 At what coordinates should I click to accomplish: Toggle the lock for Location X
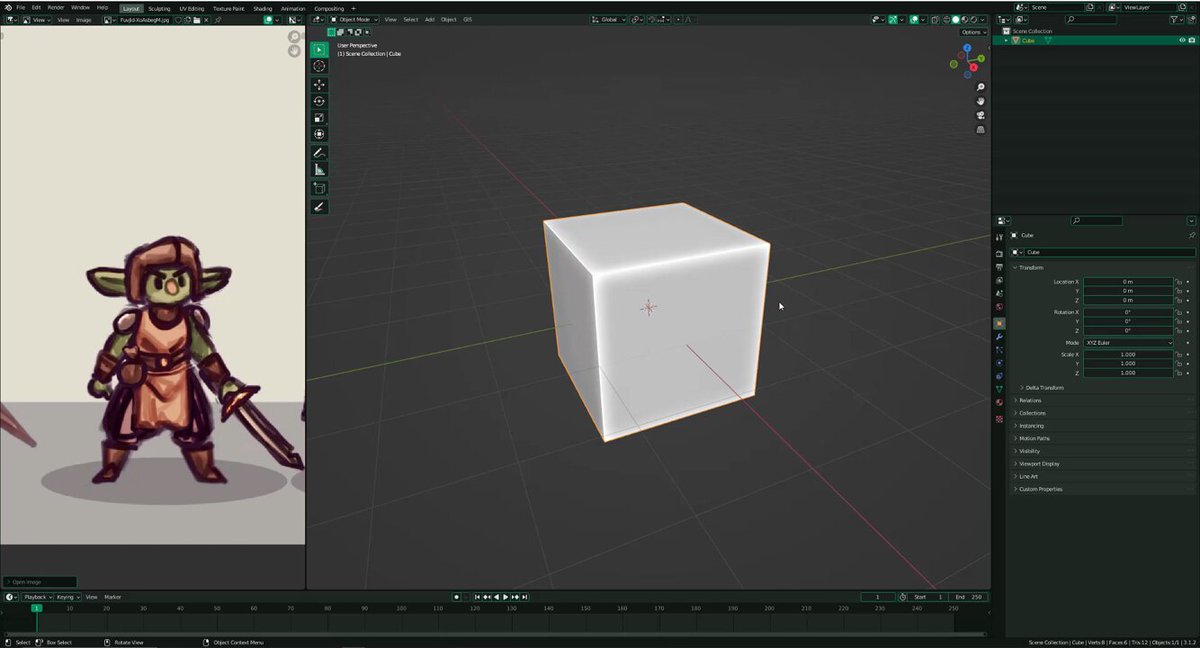[1179, 282]
